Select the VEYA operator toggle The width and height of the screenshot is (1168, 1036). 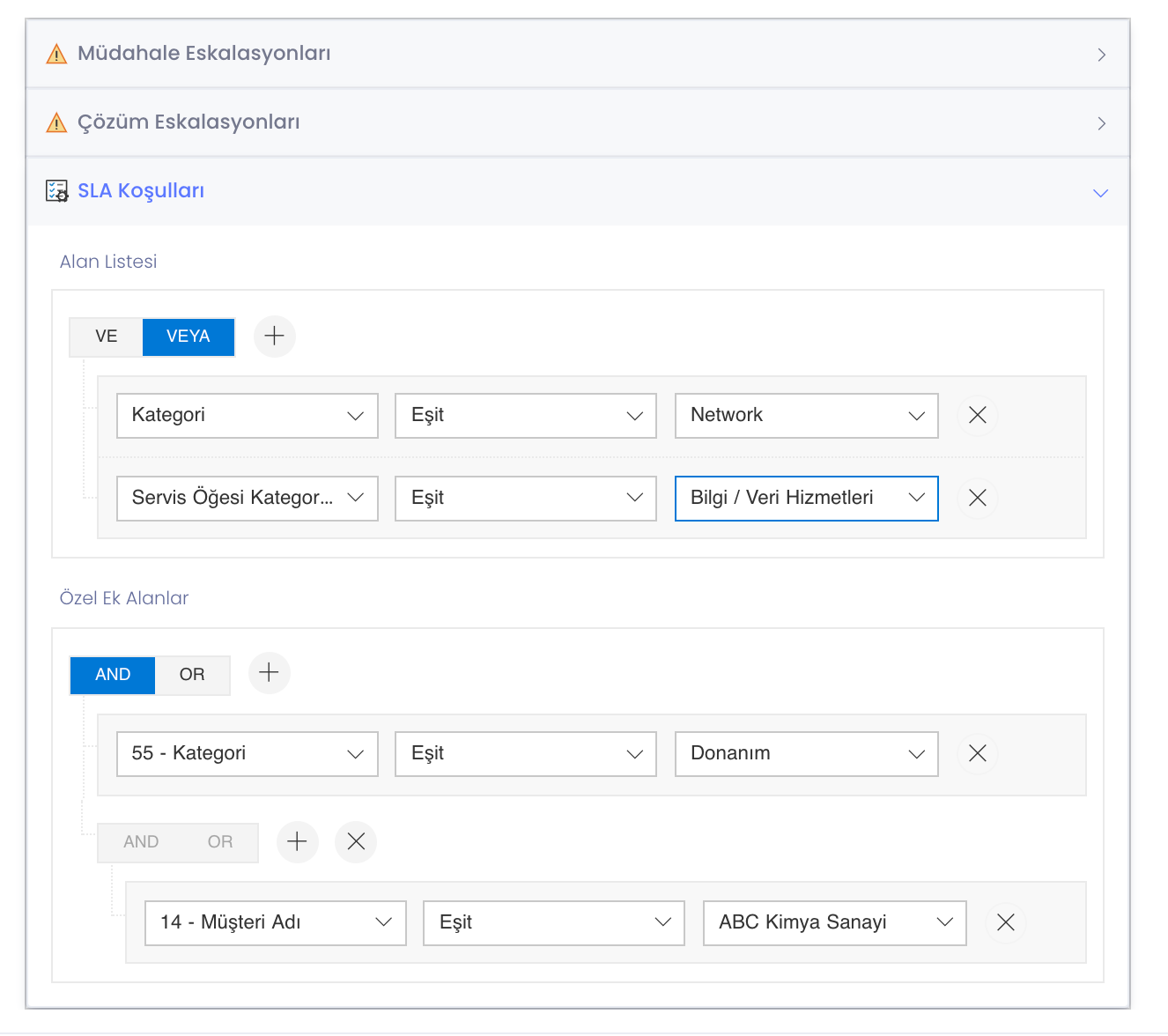pos(189,337)
